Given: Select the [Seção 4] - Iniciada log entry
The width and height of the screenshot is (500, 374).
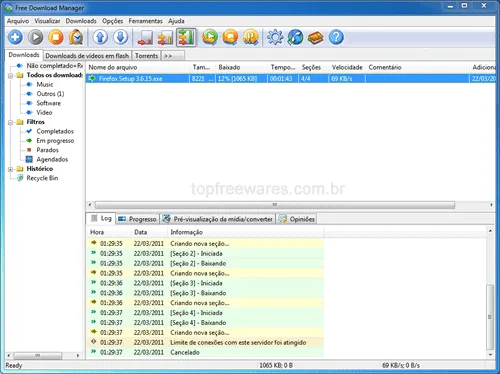Looking at the screenshot, I should (x=205, y=313).
